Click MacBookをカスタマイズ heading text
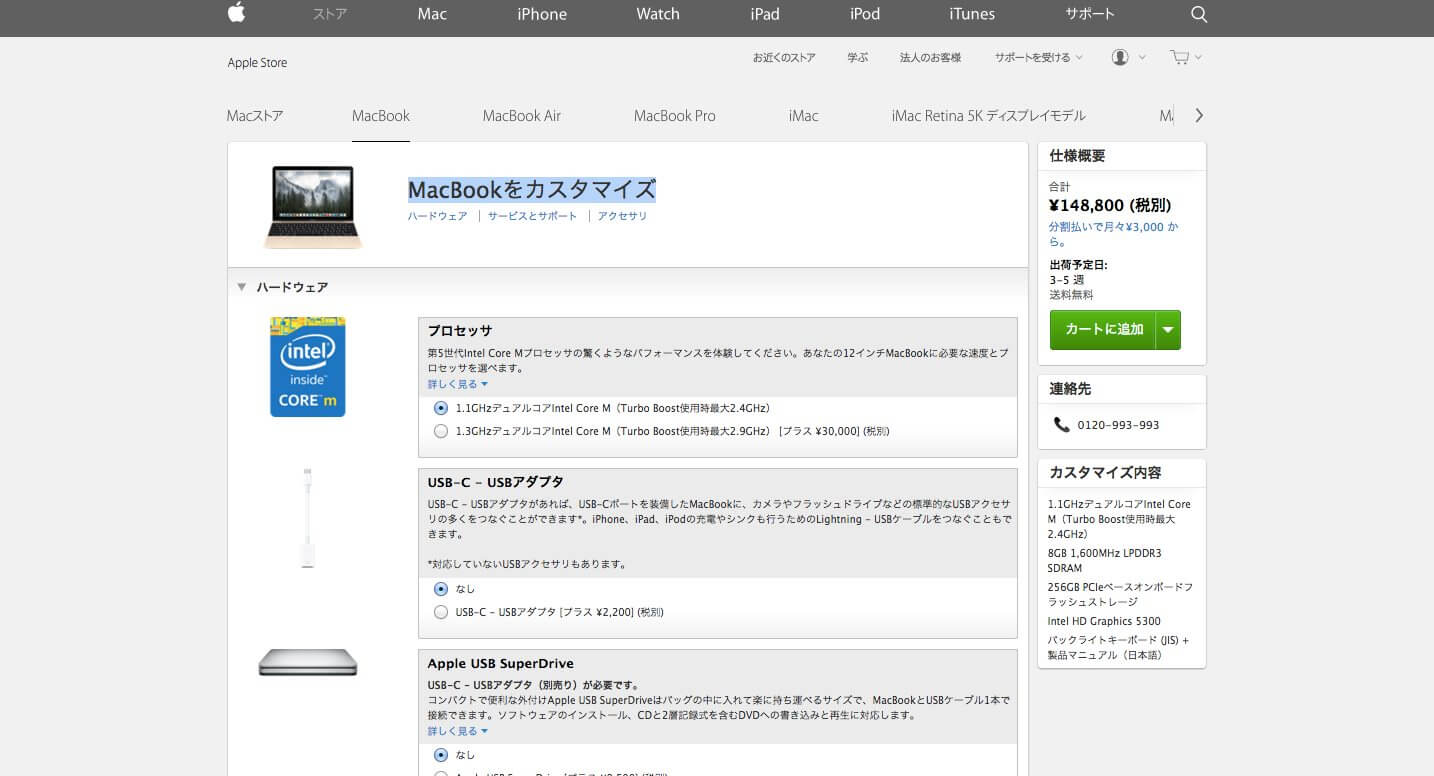Image resolution: width=1434 pixels, height=776 pixels. click(x=531, y=189)
